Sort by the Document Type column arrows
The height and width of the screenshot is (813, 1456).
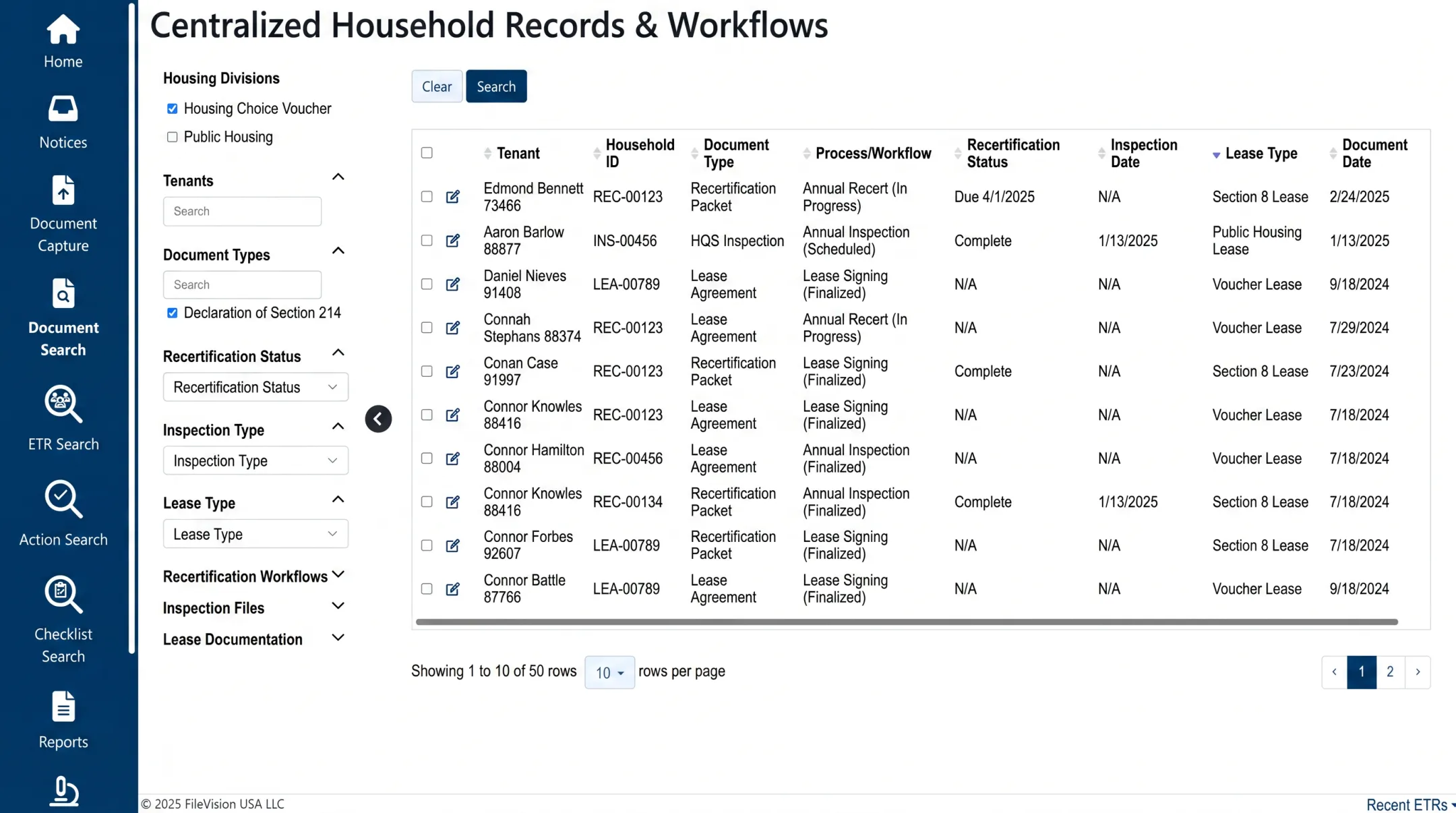tap(694, 154)
